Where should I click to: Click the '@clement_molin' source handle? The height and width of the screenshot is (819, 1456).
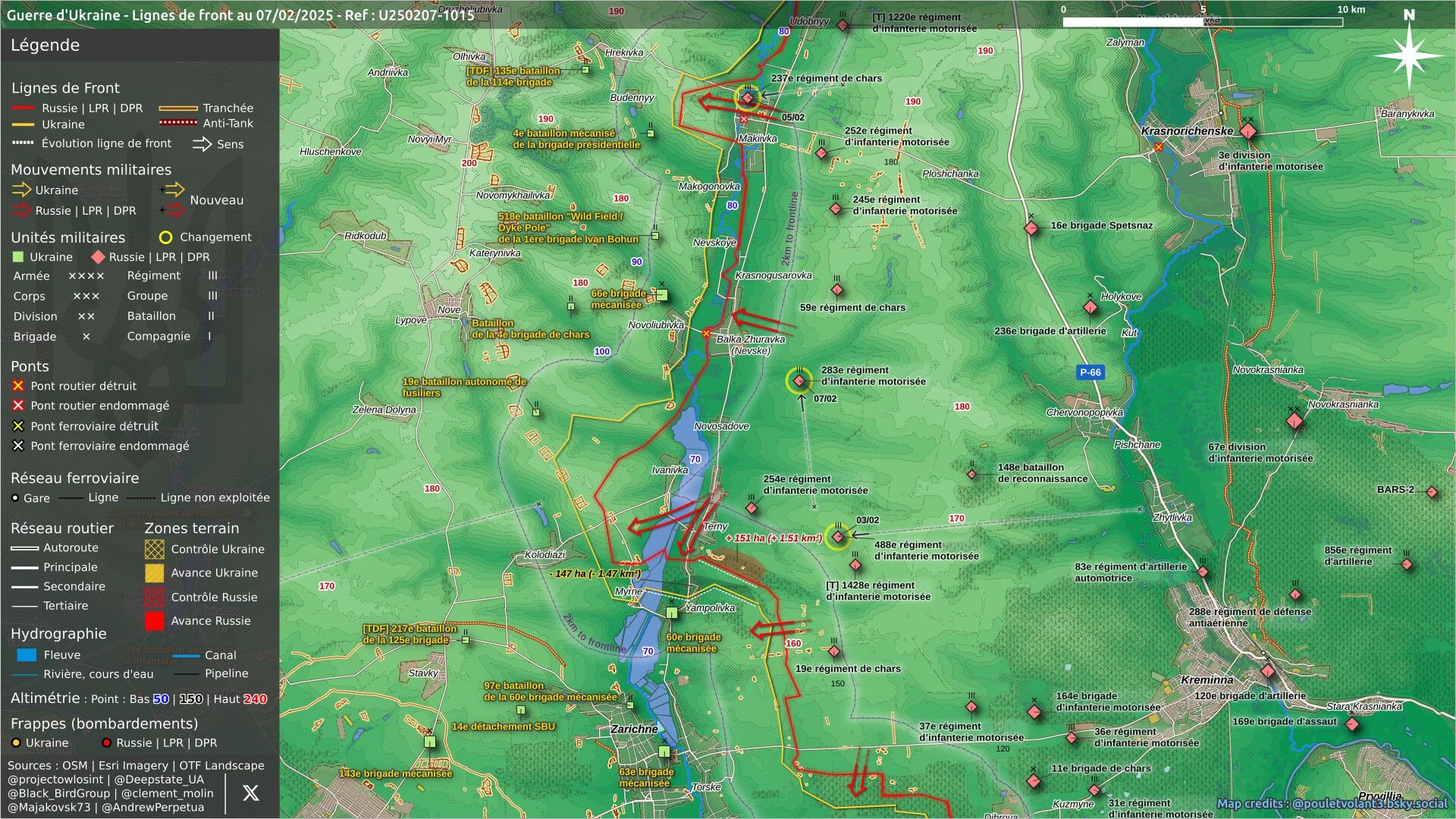[167, 793]
